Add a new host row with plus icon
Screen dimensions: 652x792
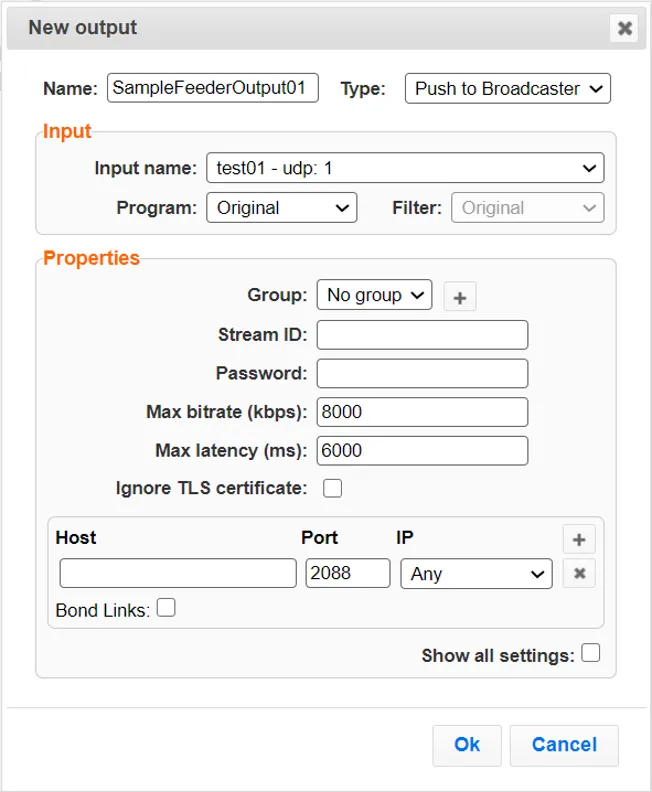click(578, 540)
